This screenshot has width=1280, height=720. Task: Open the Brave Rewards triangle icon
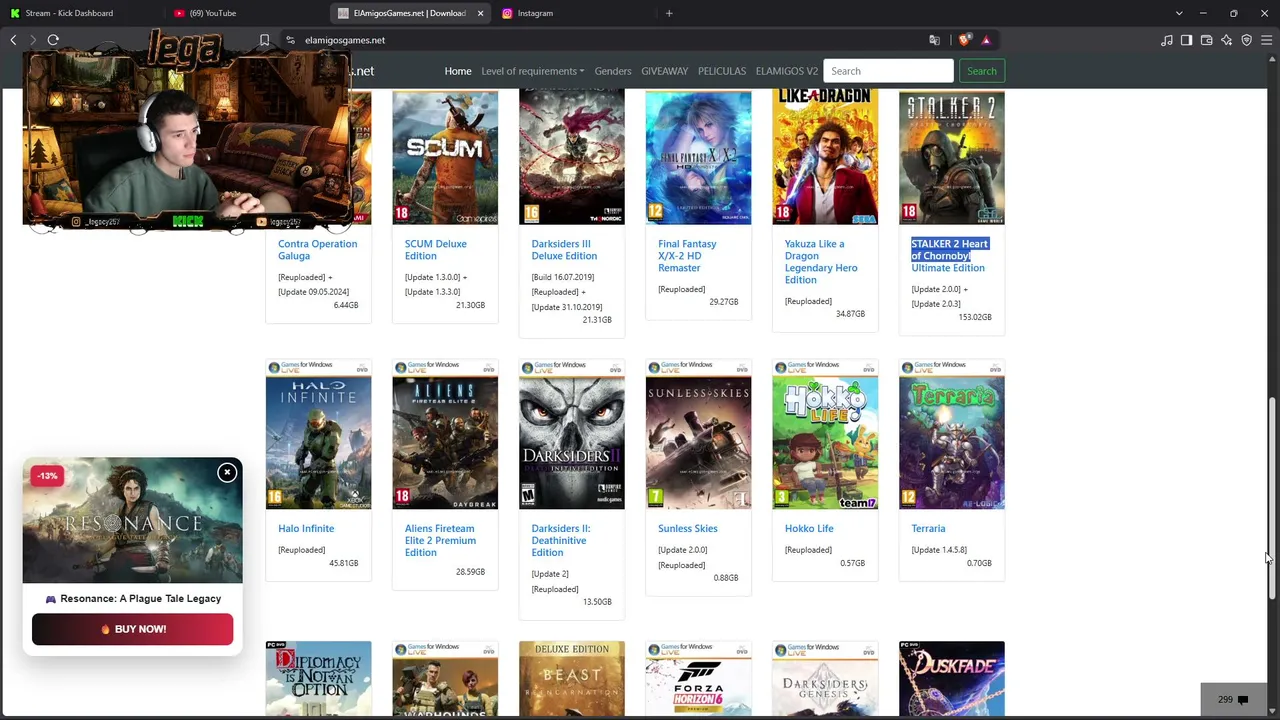click(x=986, y=40)
